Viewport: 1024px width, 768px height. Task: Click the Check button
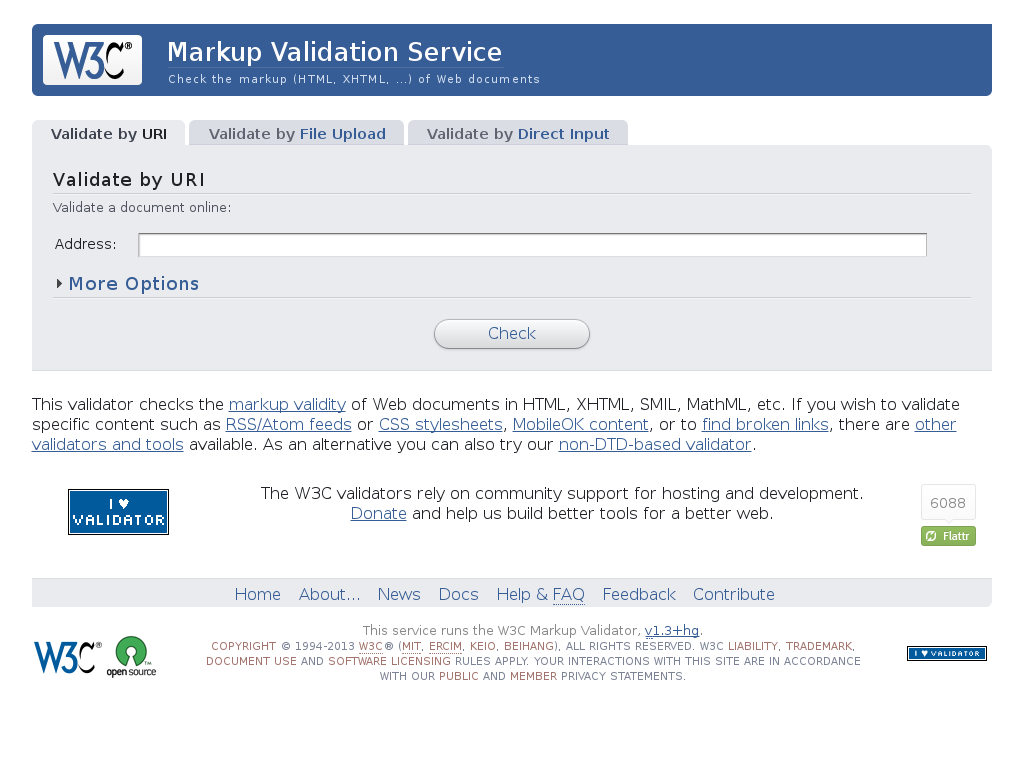tap(512, 334)
